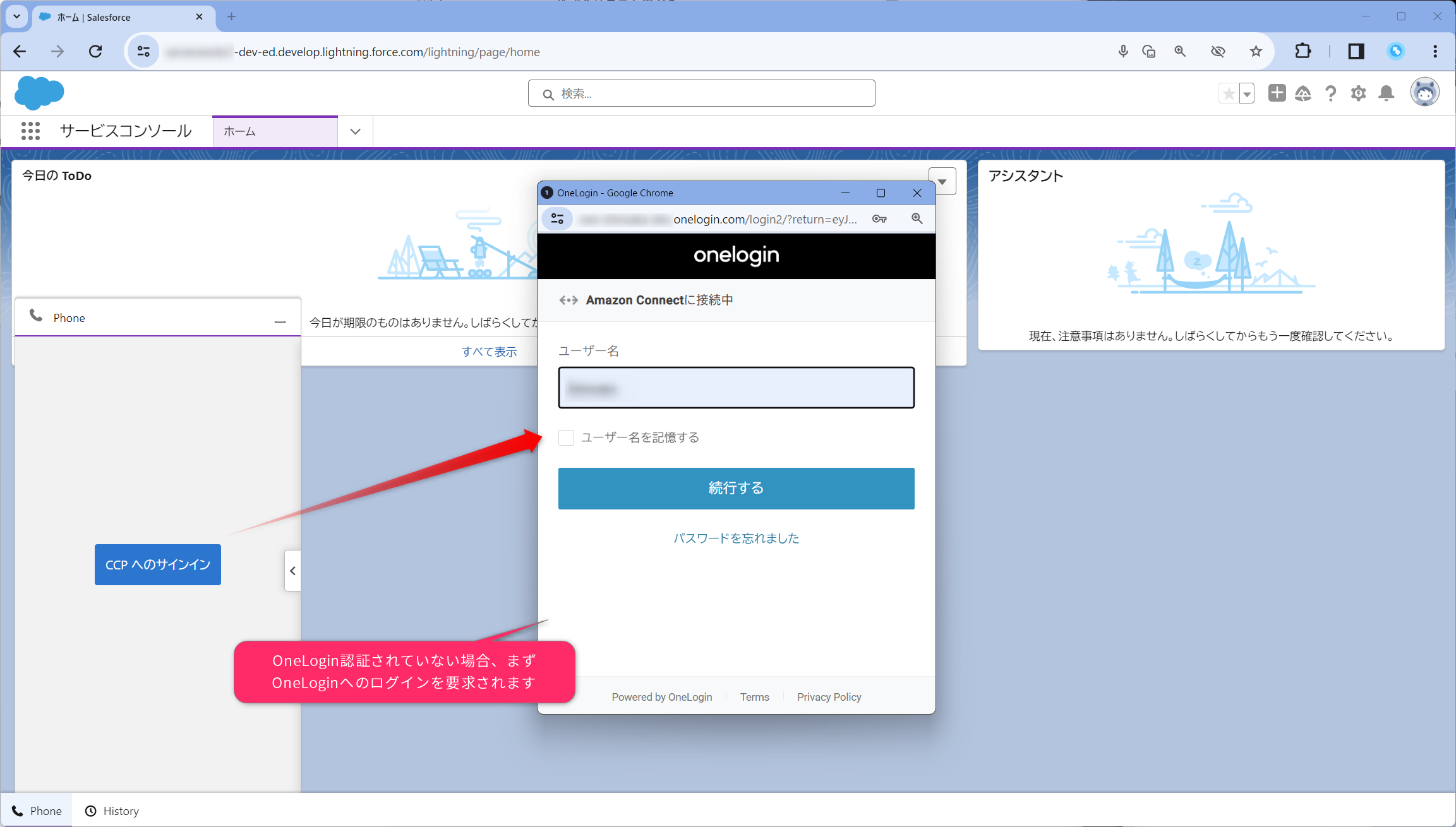Click CCP へのサインイン button
Viewport: 1456px width, 827px height.
157,564
